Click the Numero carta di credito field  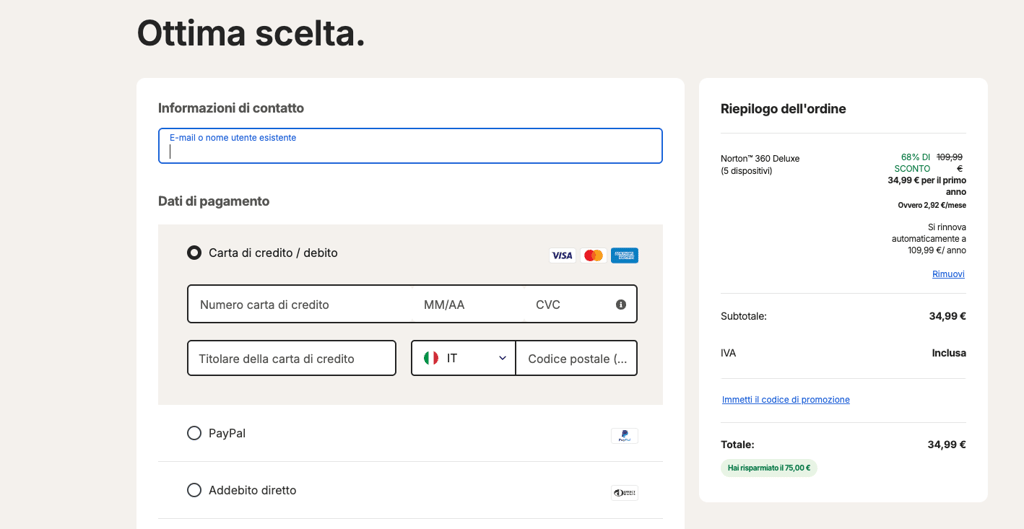click(x=300, y=304)
